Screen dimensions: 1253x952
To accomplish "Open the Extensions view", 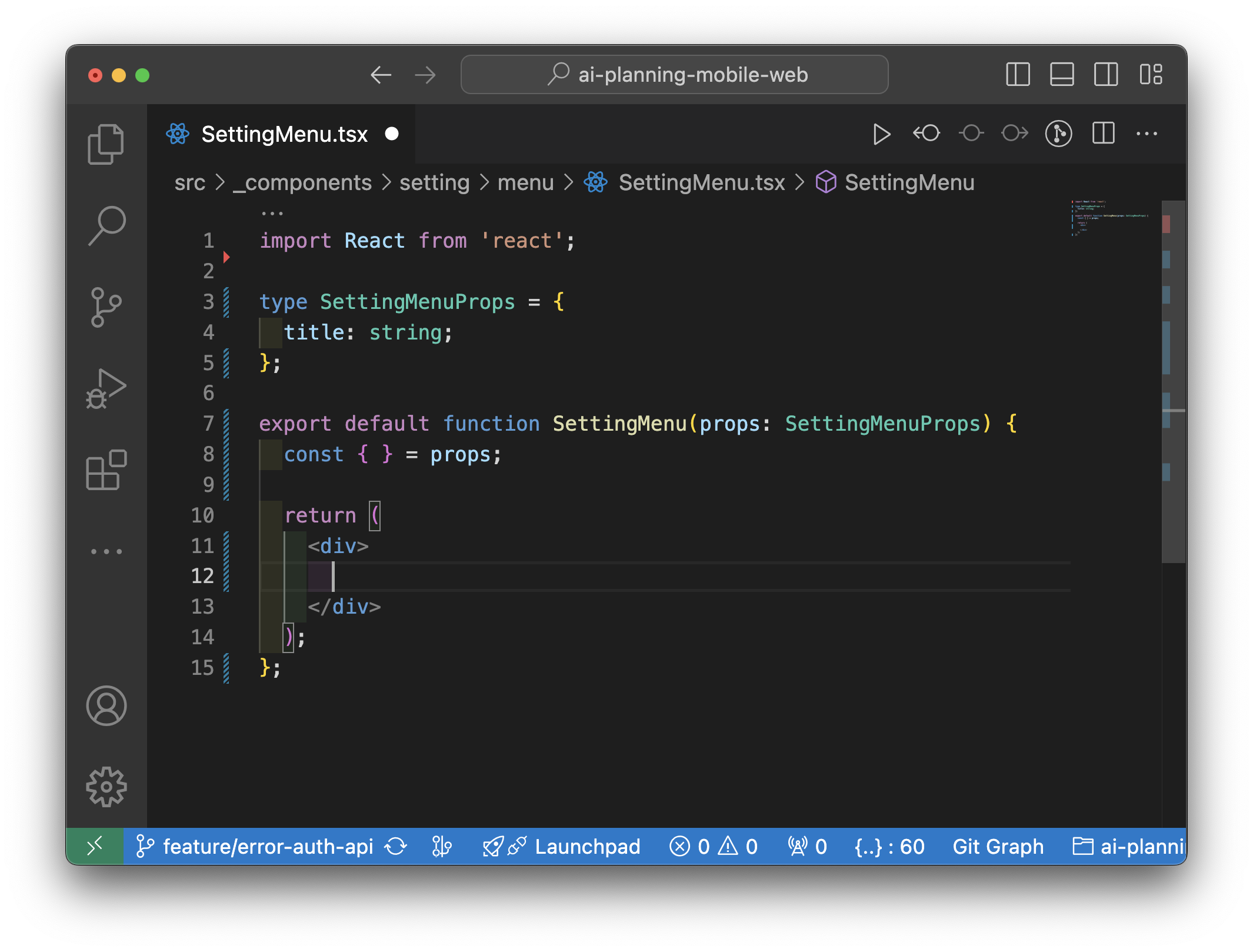I will coord(106,470).
